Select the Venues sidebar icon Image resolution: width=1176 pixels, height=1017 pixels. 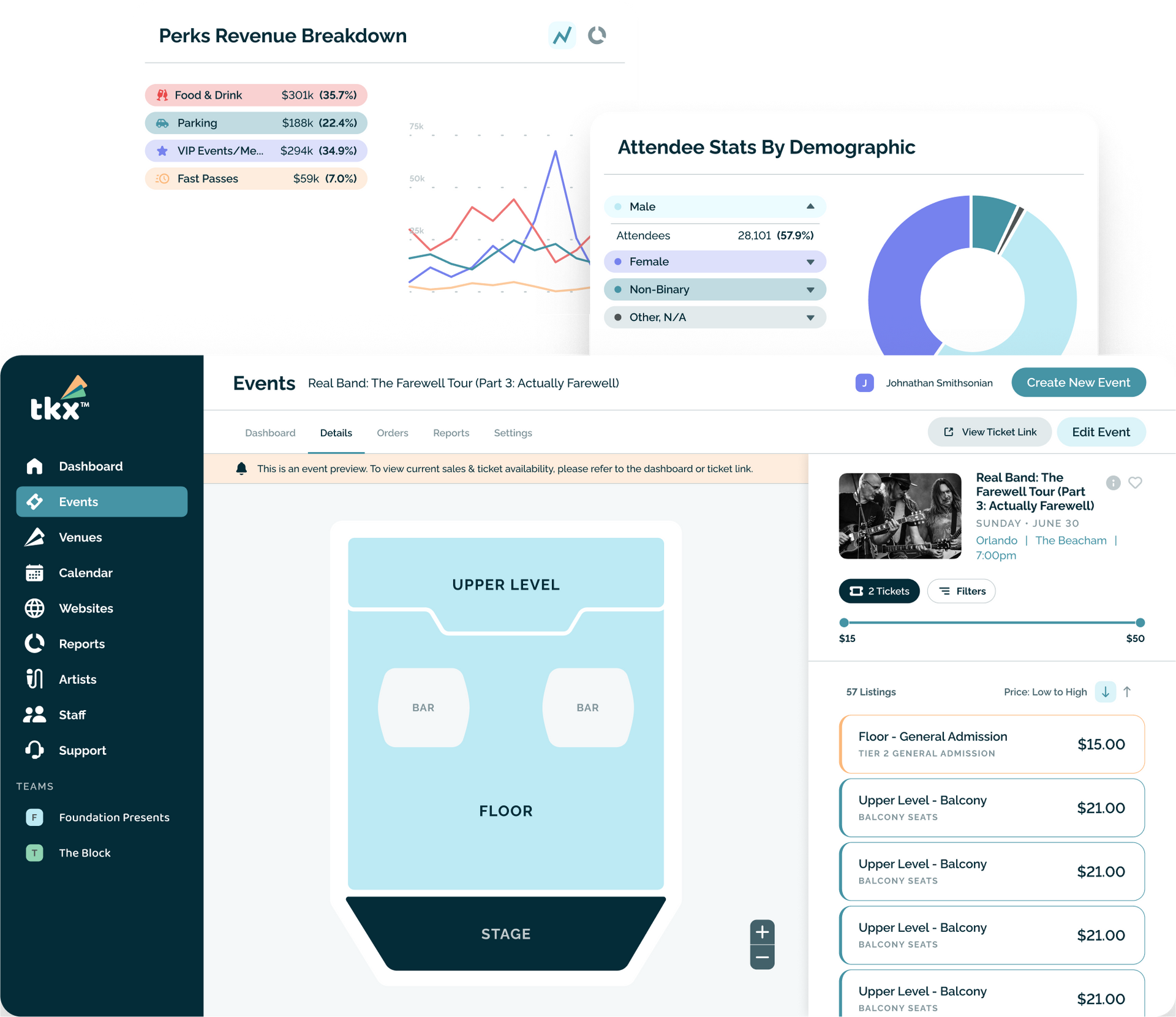click(x=35, y=537)
